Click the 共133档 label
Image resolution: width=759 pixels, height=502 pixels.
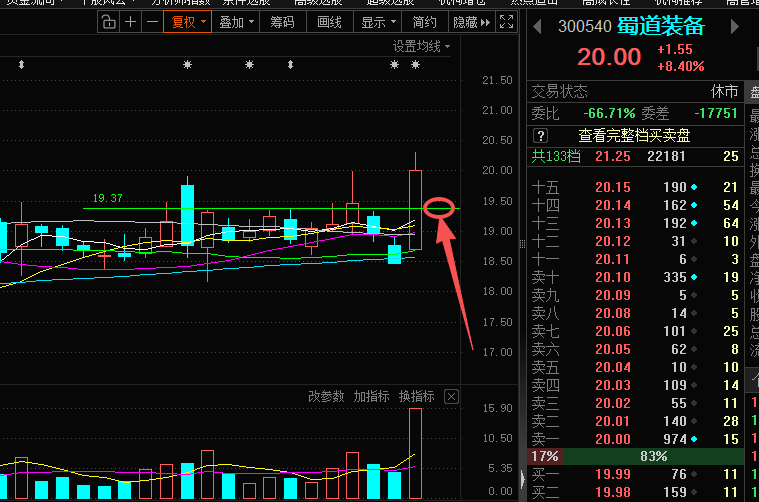556,156
